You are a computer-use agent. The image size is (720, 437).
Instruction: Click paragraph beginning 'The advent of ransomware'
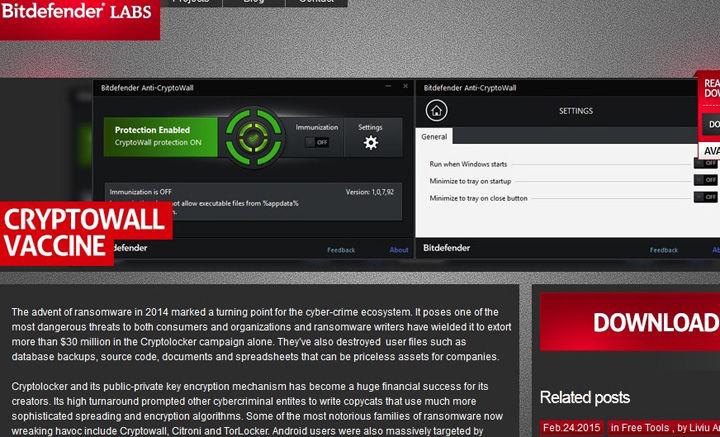click(x=261, y=334)
